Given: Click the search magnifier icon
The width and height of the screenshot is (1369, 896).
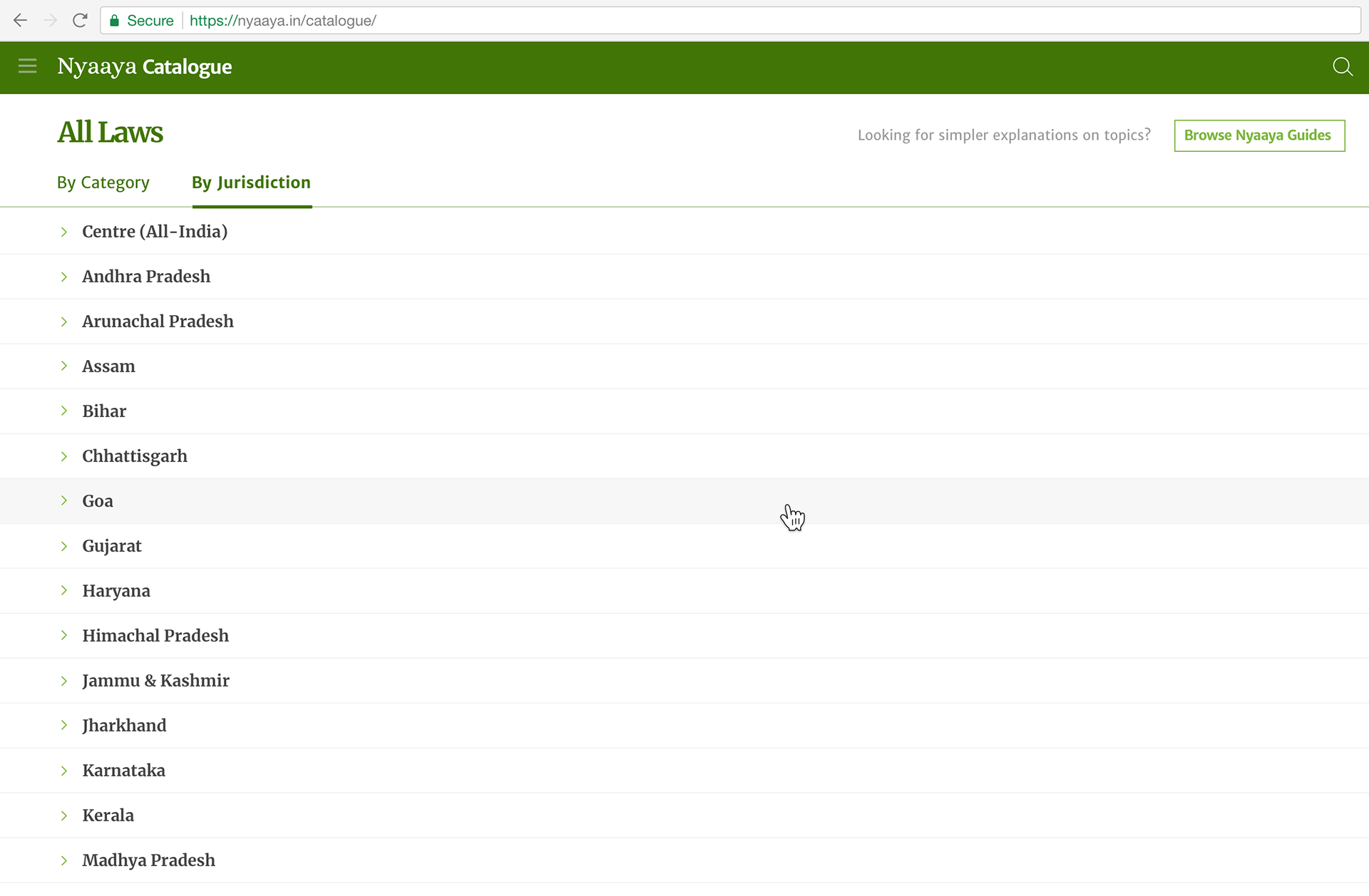Looking at the screenshot, I should (1342, 67).
